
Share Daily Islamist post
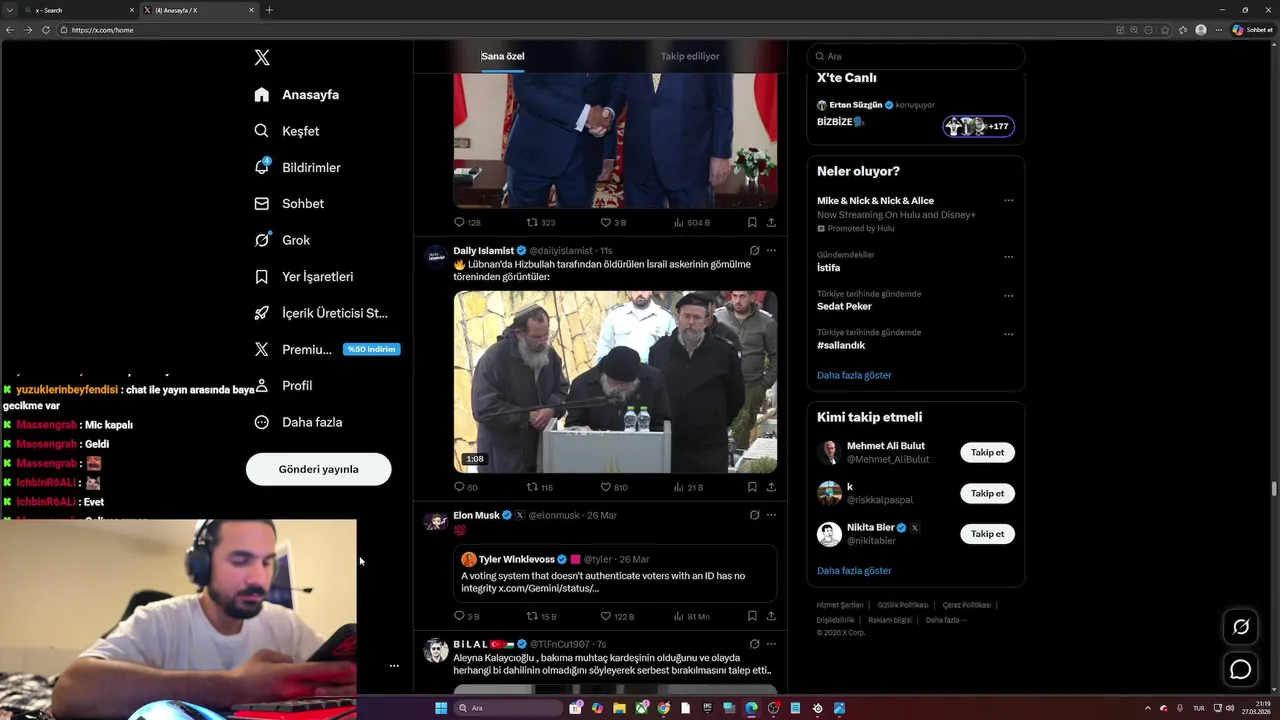tap(771, 487)
